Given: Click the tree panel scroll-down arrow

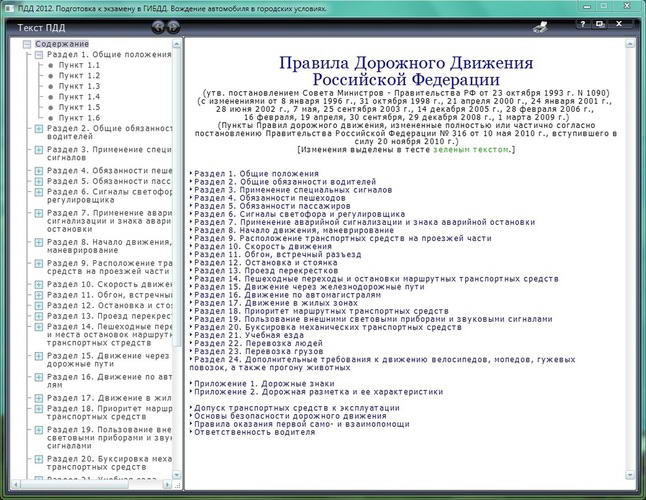Looking at the screenshot, I should [176, 474].
